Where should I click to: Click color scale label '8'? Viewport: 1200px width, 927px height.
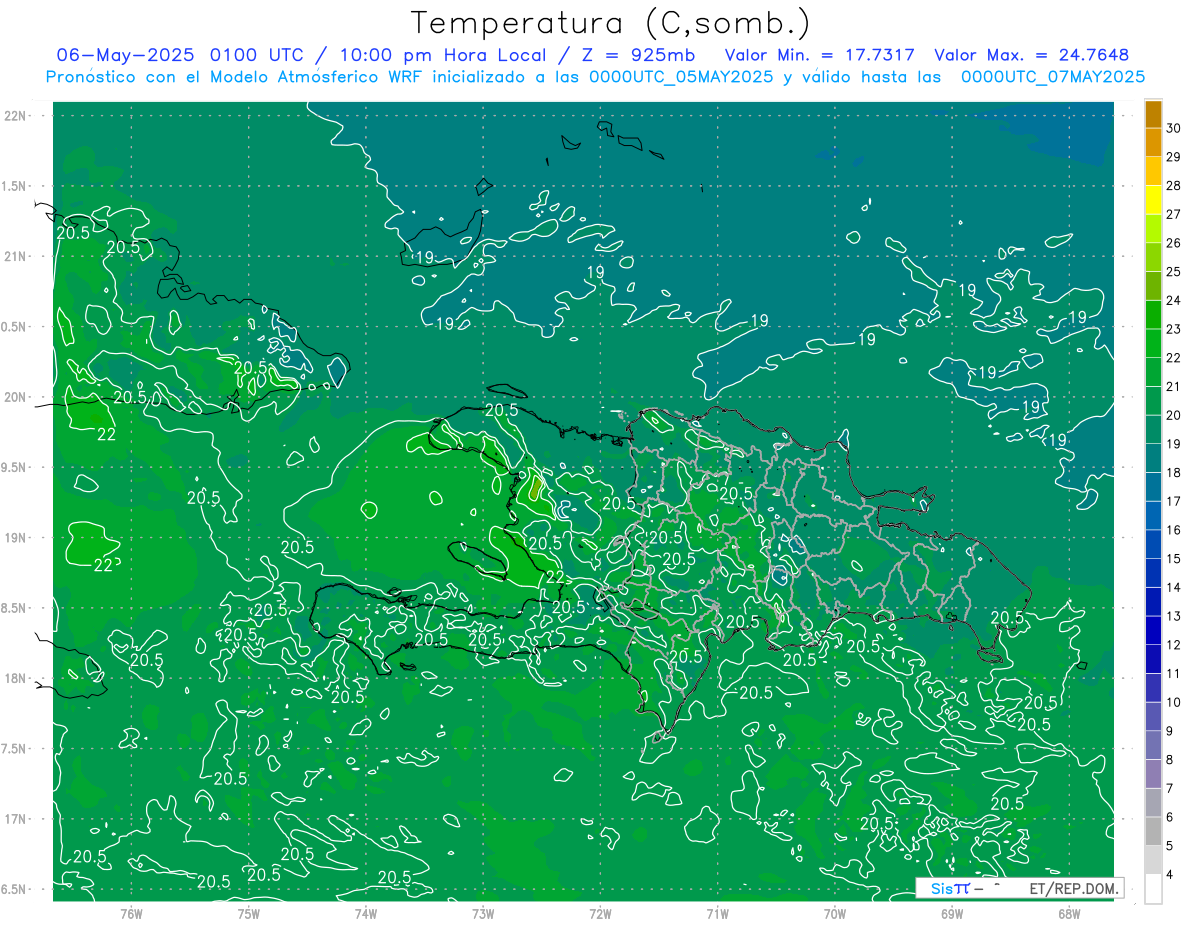pyautogui.click(x=1170, y=760)
